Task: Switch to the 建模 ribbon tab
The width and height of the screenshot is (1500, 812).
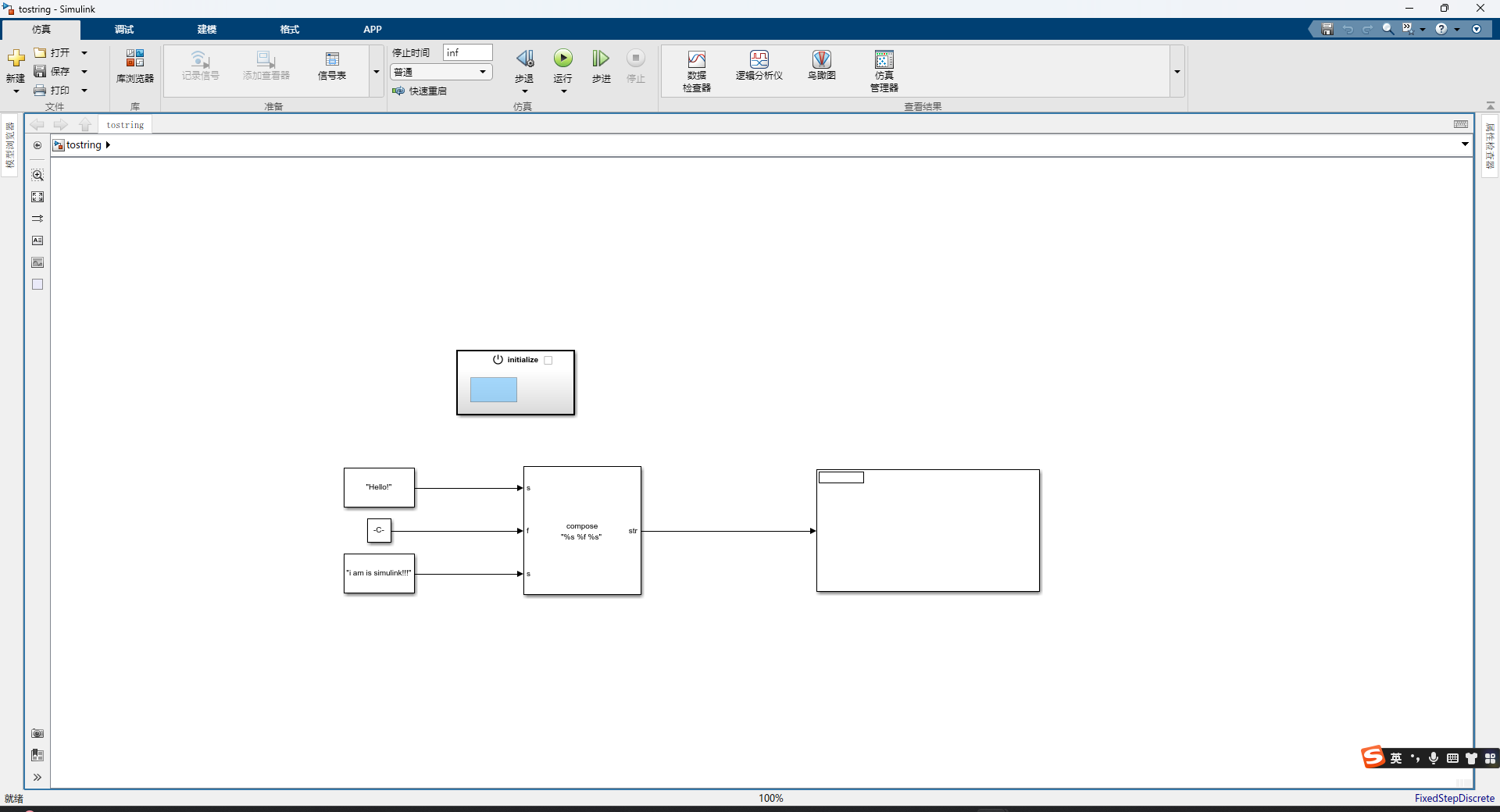Action: coord(207,30)
